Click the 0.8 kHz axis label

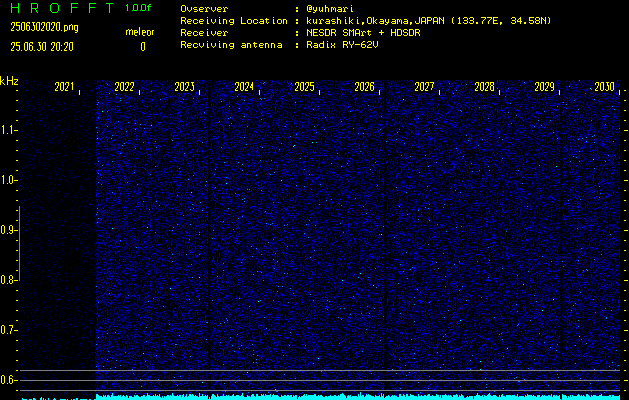(x=7, y=280)
